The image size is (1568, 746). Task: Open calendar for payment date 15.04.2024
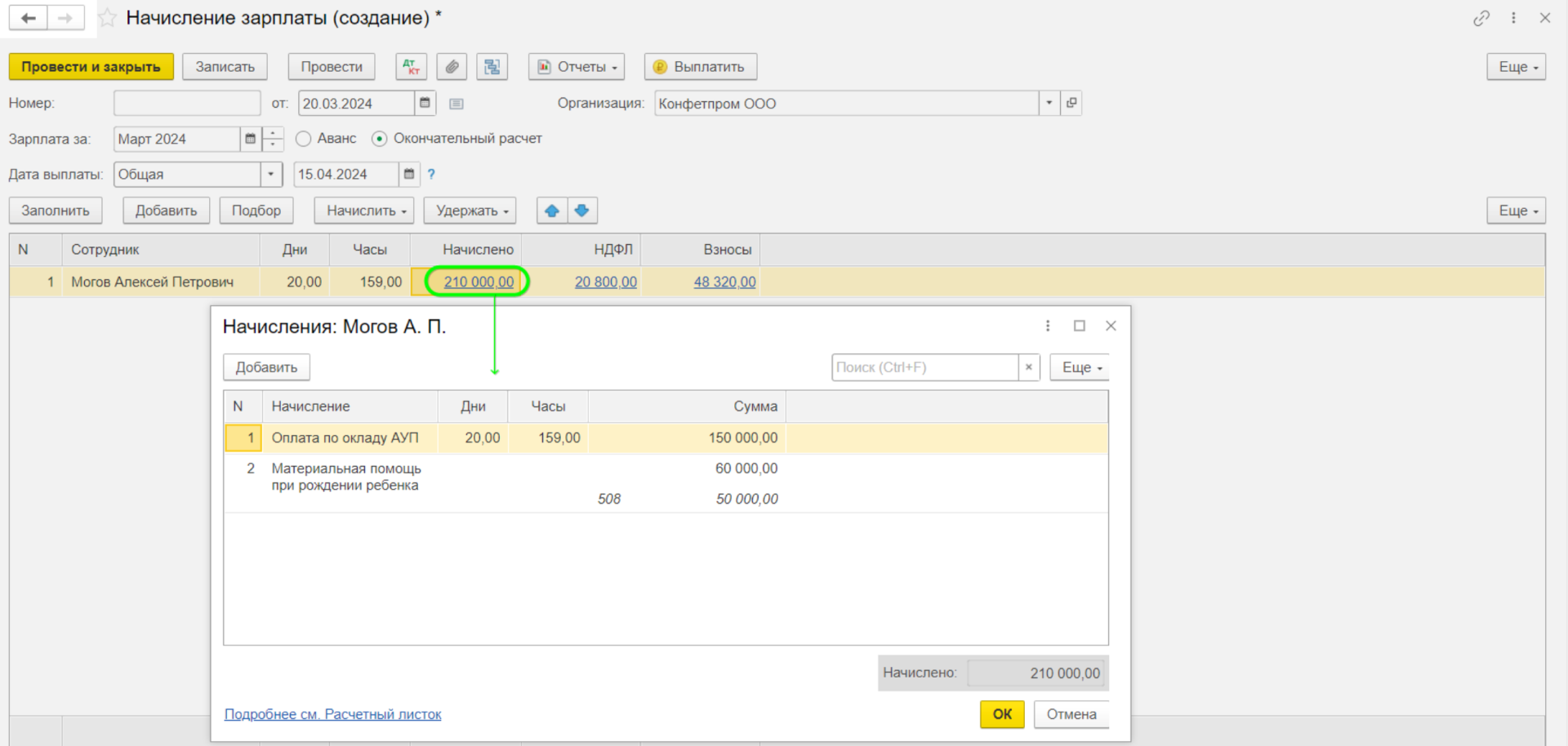tap(409, 174)
